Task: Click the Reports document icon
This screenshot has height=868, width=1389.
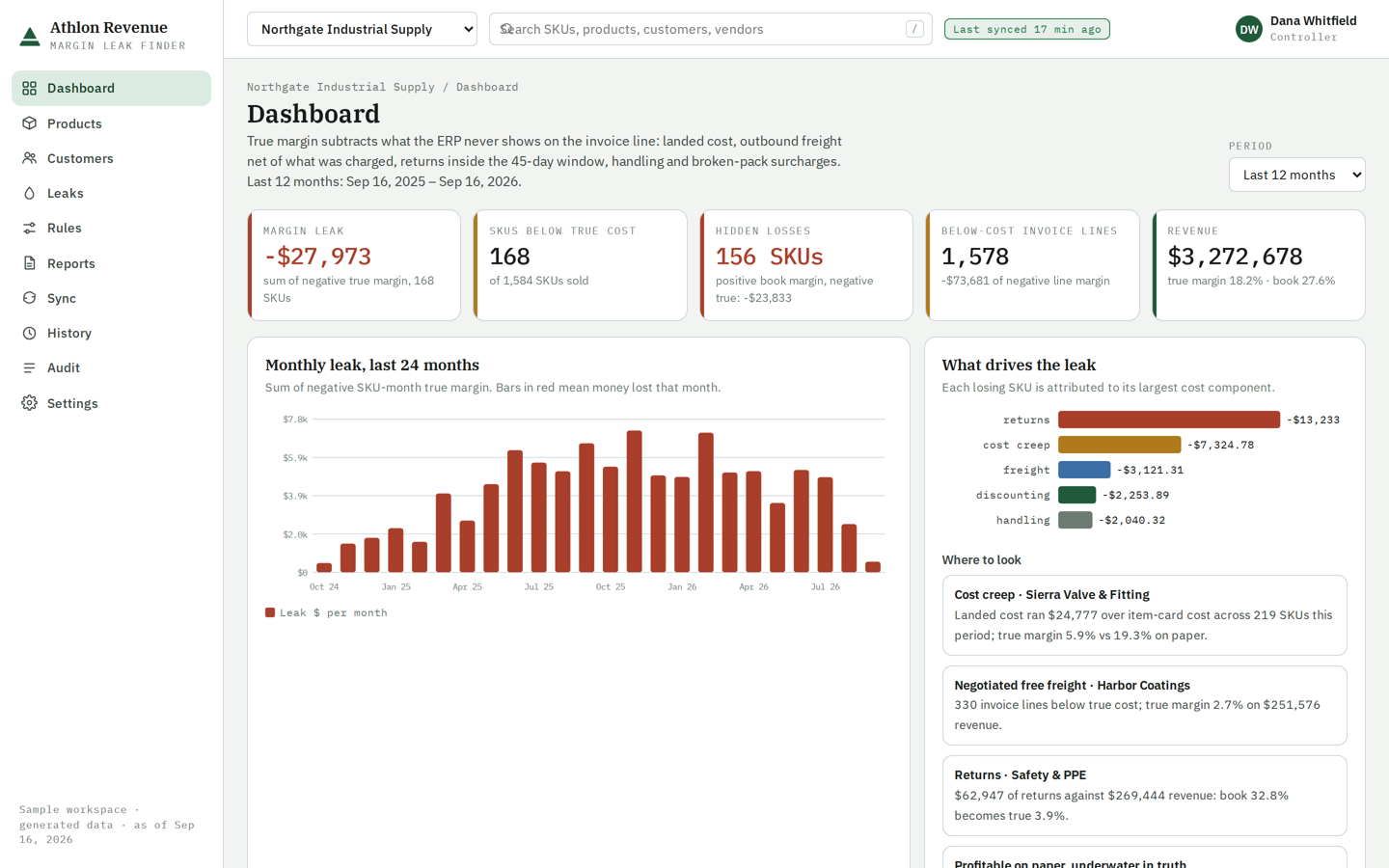Action: 30,263
